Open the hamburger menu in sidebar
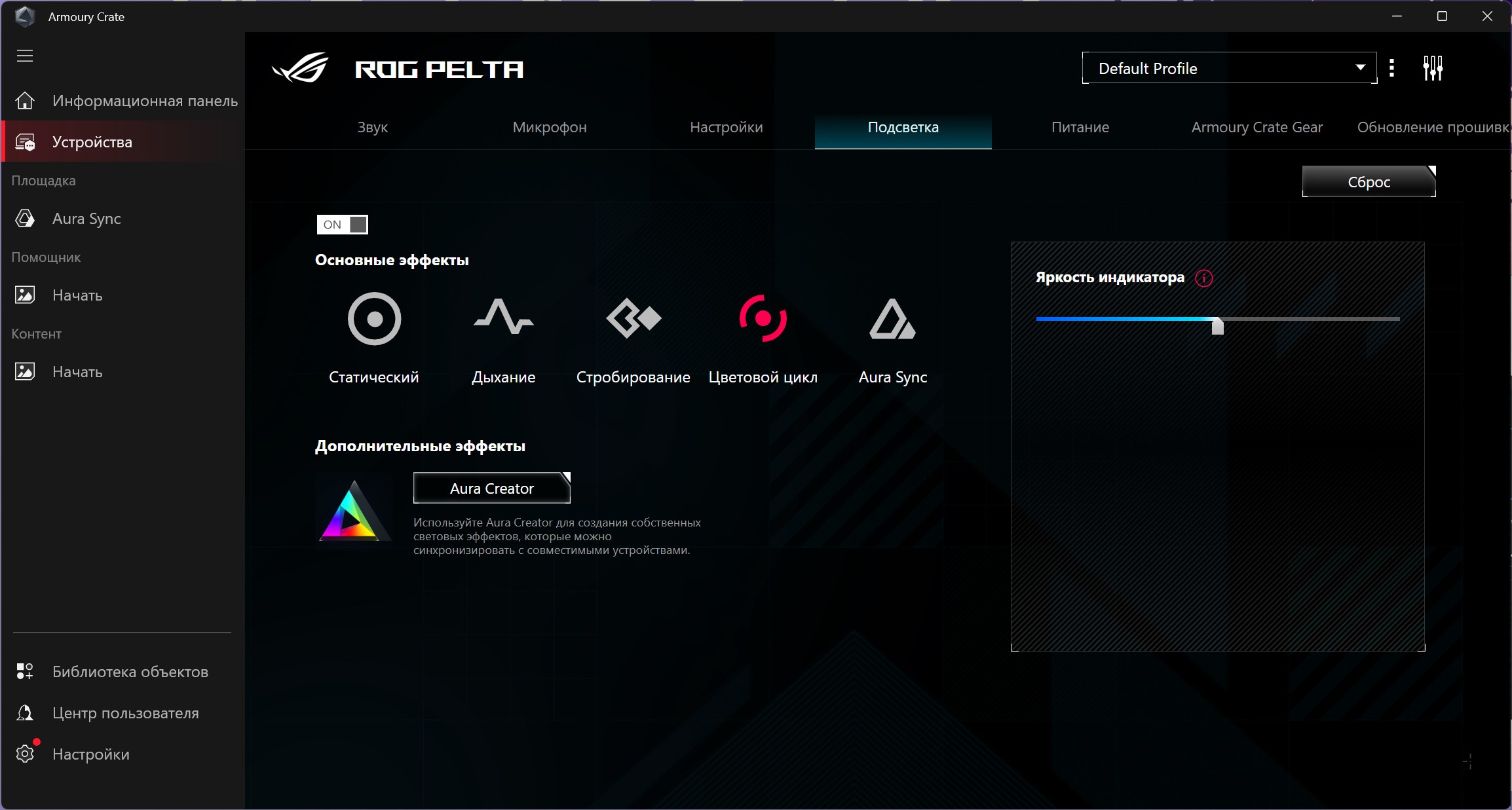Screen dimensions: 1512x810 (25, 56)
